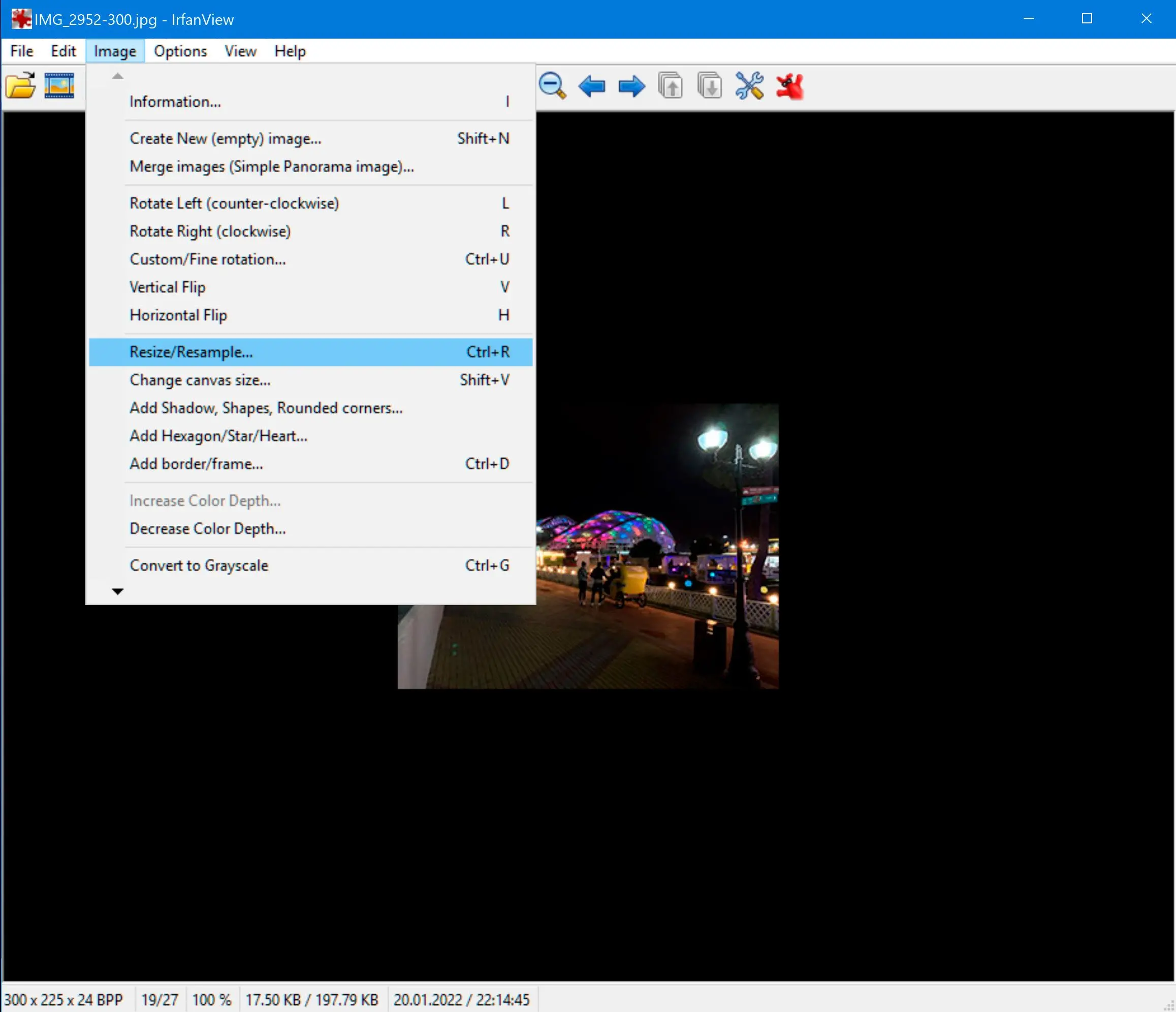Open the Options menu

pyautogui.click(x=180, y=51)
